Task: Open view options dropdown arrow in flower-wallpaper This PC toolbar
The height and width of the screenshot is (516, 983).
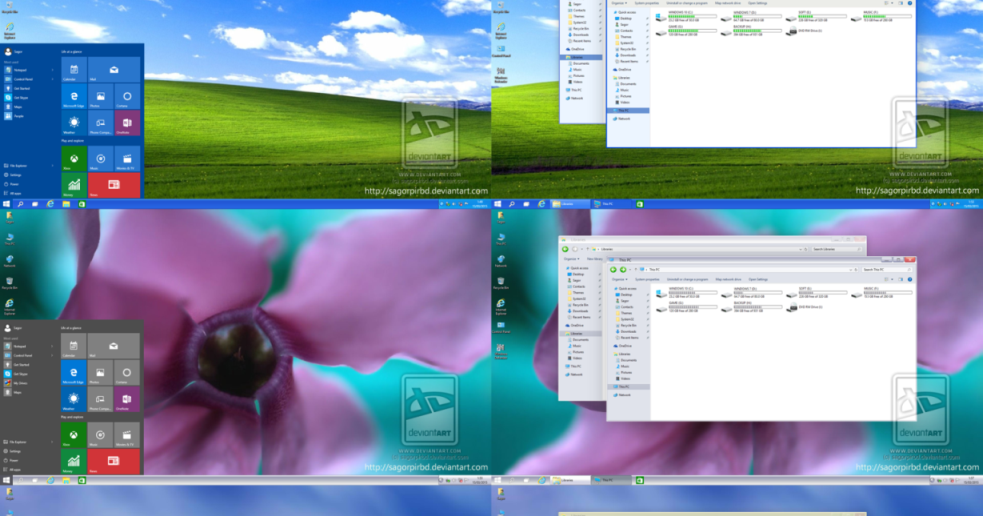Action: [x=891, y=280]
